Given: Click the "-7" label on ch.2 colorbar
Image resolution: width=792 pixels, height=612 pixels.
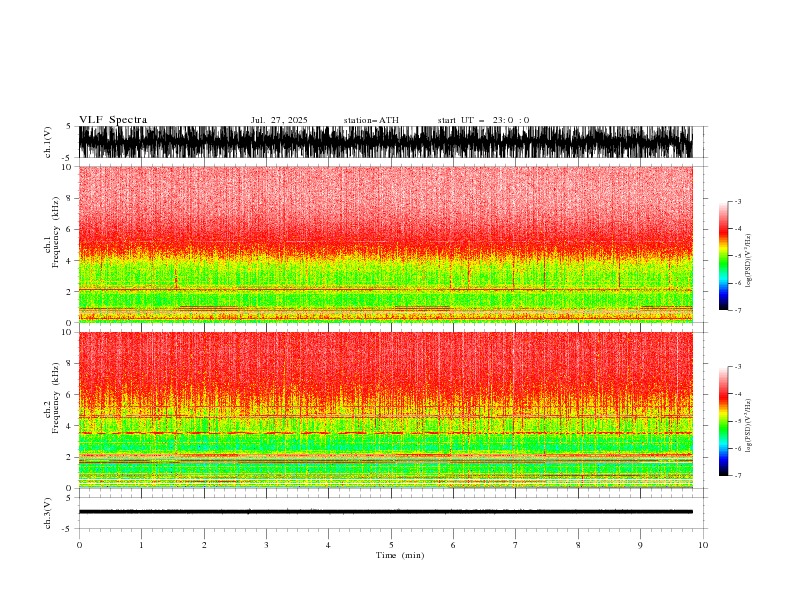Looking at the screenshot, I should click(x=738, y=475).
